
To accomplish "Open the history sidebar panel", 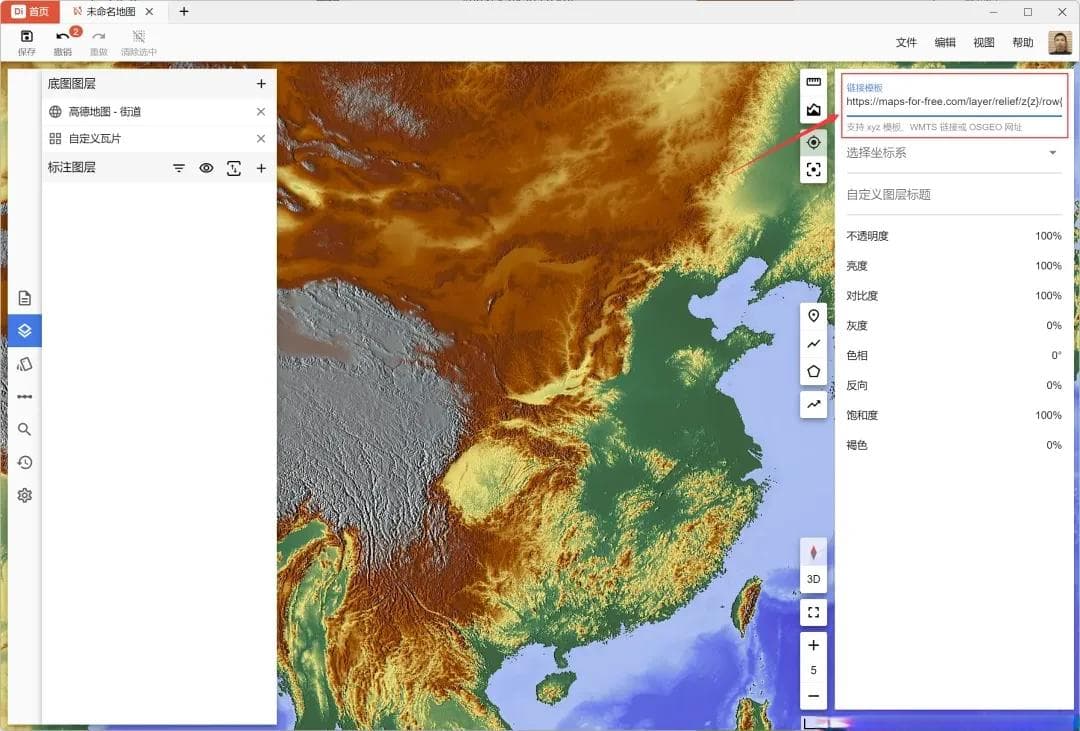I will [25, 462].
